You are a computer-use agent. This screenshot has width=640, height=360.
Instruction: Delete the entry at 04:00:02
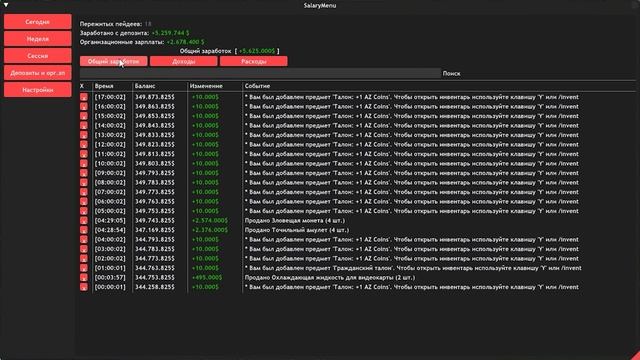(84, 239)
